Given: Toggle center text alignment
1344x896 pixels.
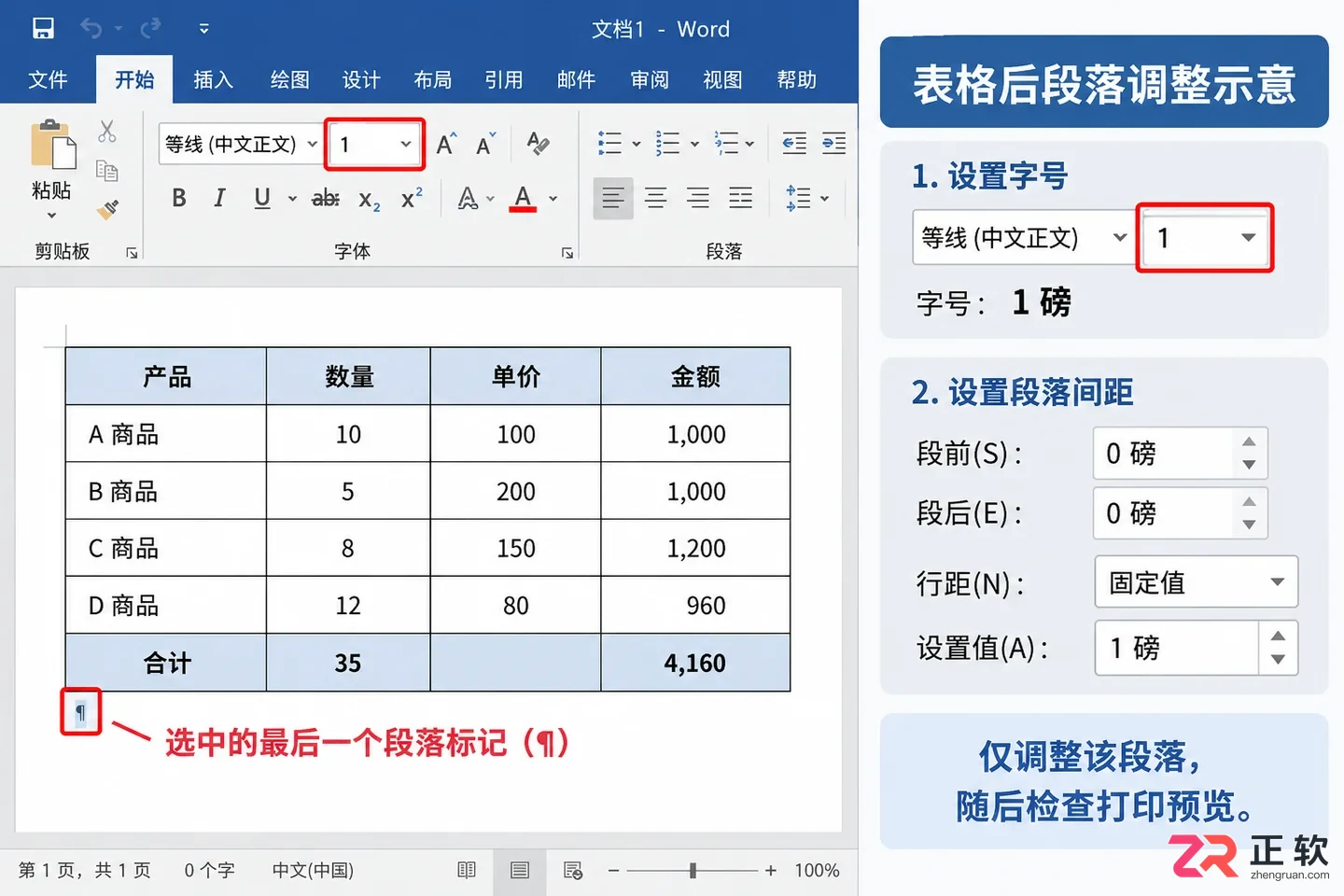Looking at the screenshot, I should click(x=656, y=198).
